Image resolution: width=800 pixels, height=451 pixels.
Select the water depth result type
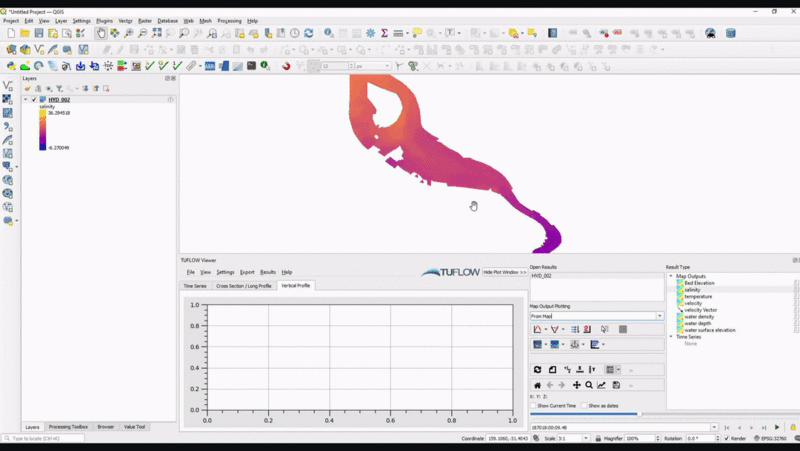pyautogui.click(x=697, y=323)
